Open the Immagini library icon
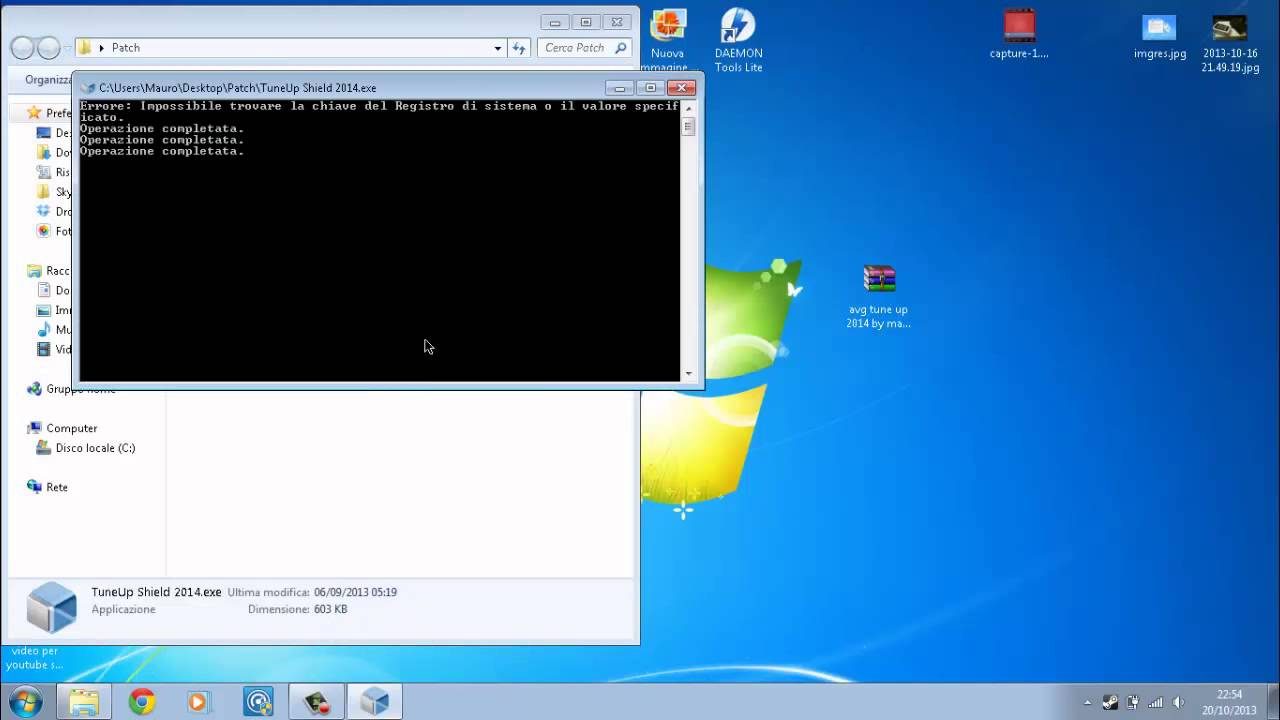 pyautogui.click(x=43, y=310)
